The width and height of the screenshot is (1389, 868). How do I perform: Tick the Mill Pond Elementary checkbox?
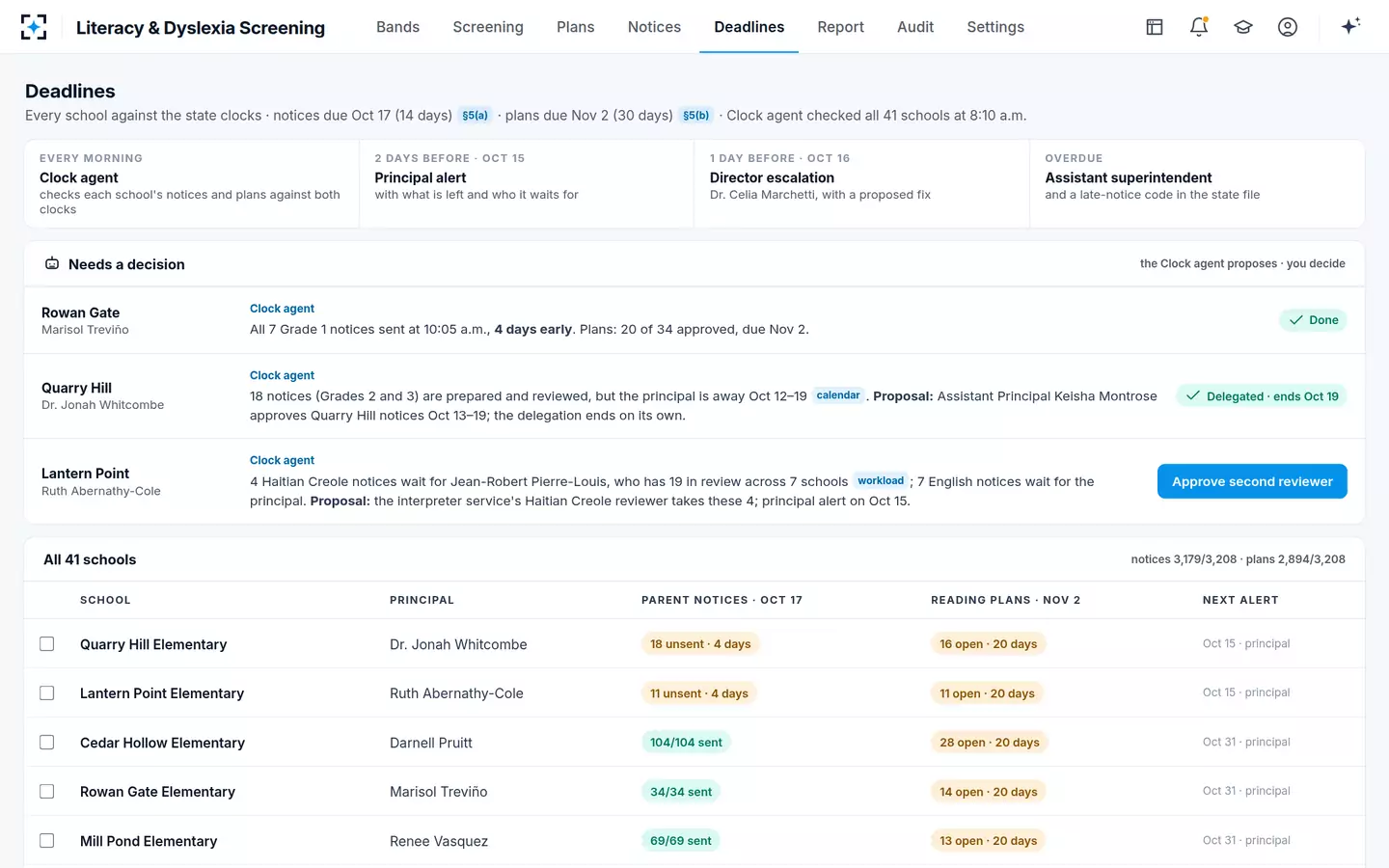point(46,840)
